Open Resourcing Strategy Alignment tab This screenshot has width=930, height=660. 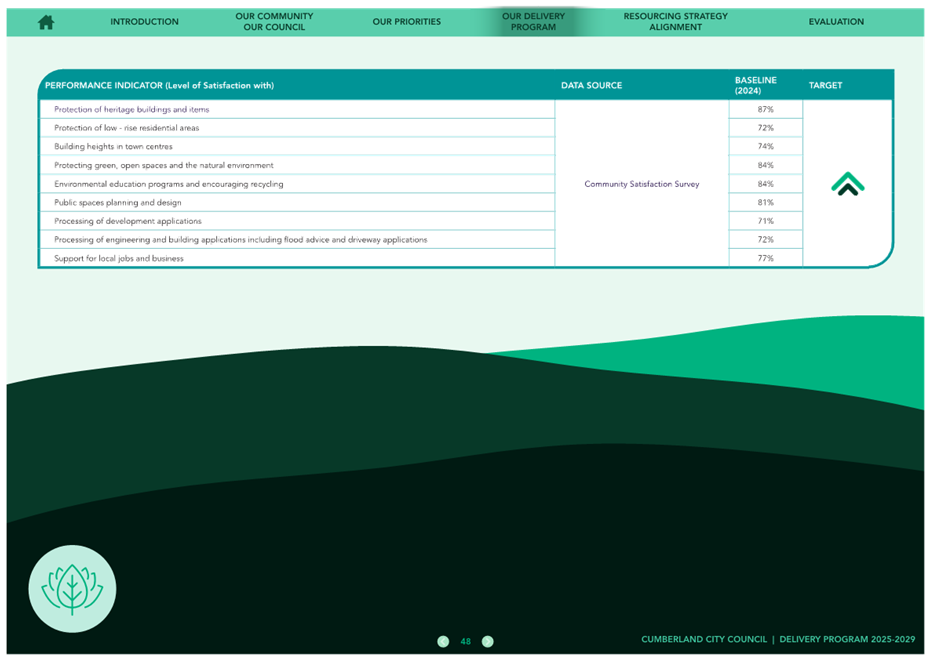click(675, 21)
